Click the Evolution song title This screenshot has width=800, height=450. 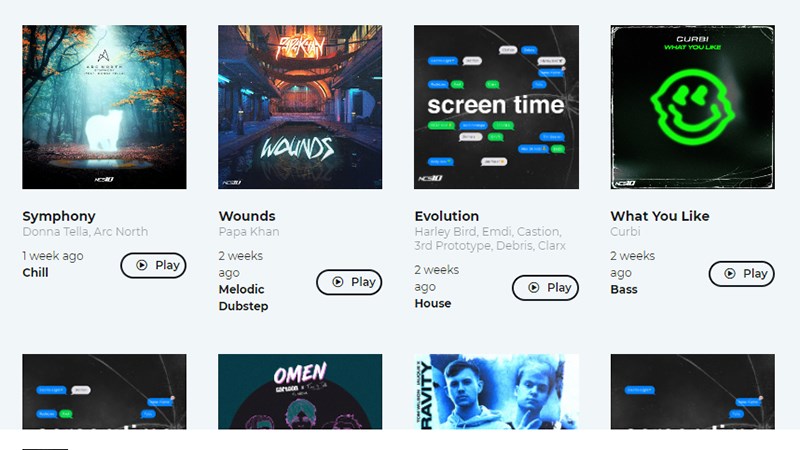click(x=446, y=216)
